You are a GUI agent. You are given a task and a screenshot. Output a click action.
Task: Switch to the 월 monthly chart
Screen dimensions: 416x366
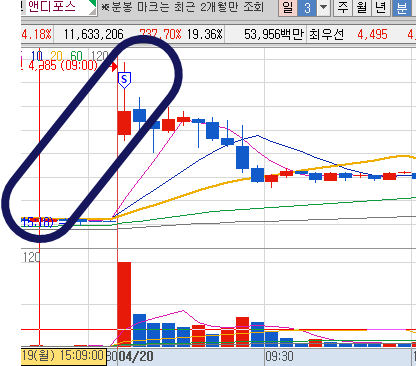click(362, 8)
